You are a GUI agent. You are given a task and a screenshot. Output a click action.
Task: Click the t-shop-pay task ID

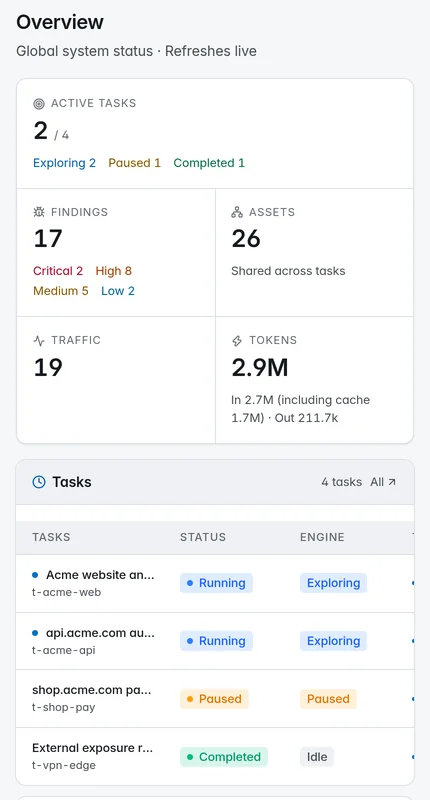click(64, 708)
